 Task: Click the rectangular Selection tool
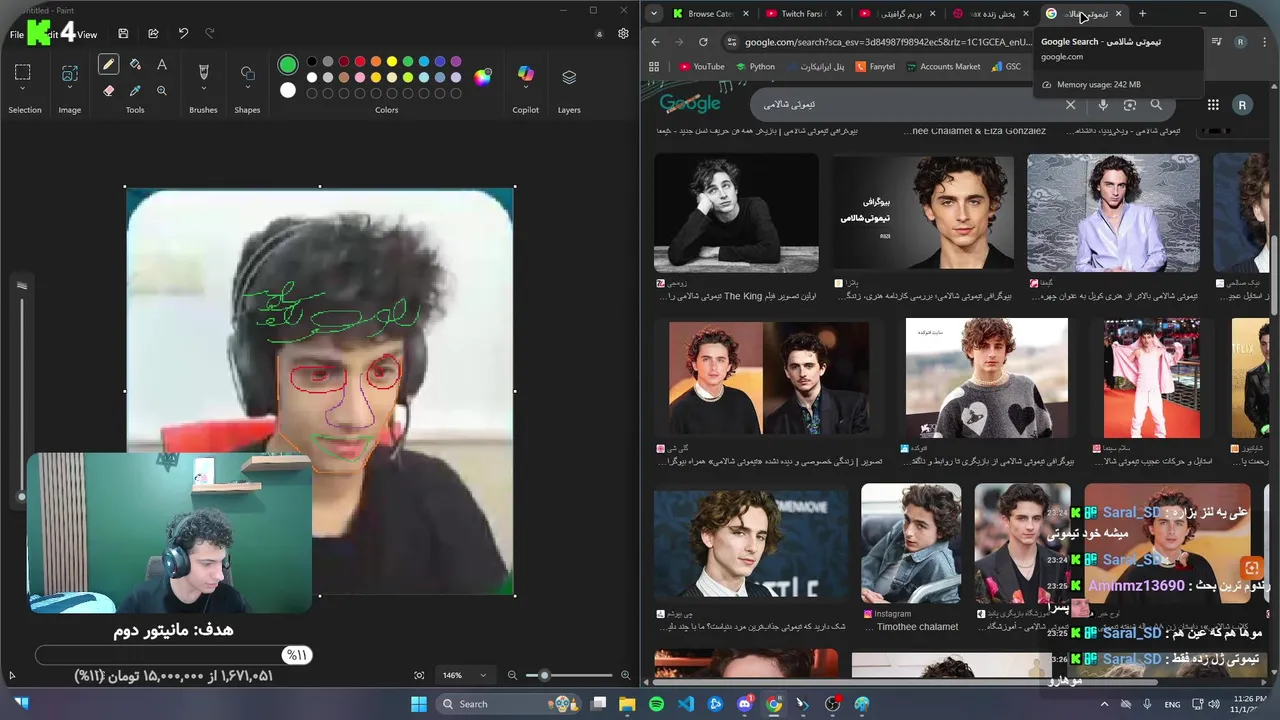coord(23,72)
